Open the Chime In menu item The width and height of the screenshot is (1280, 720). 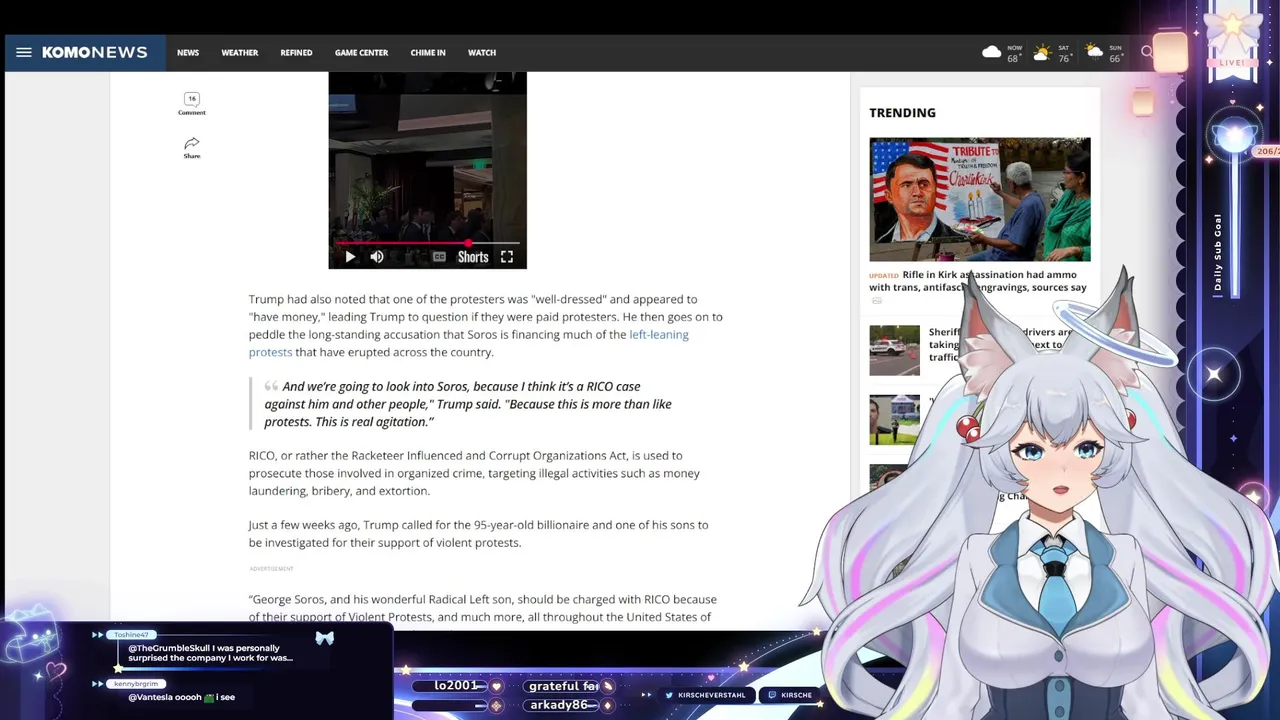[x=428, y=52]
